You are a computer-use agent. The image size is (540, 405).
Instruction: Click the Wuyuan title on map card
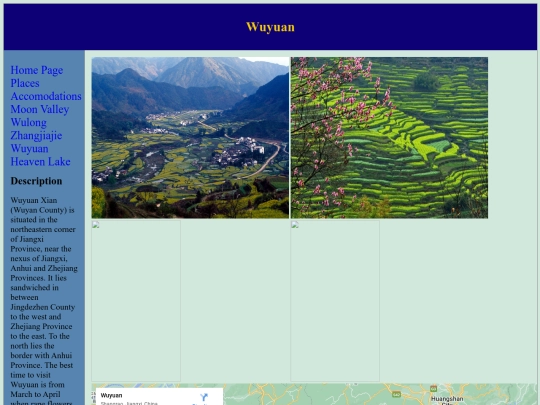(111, 395)
